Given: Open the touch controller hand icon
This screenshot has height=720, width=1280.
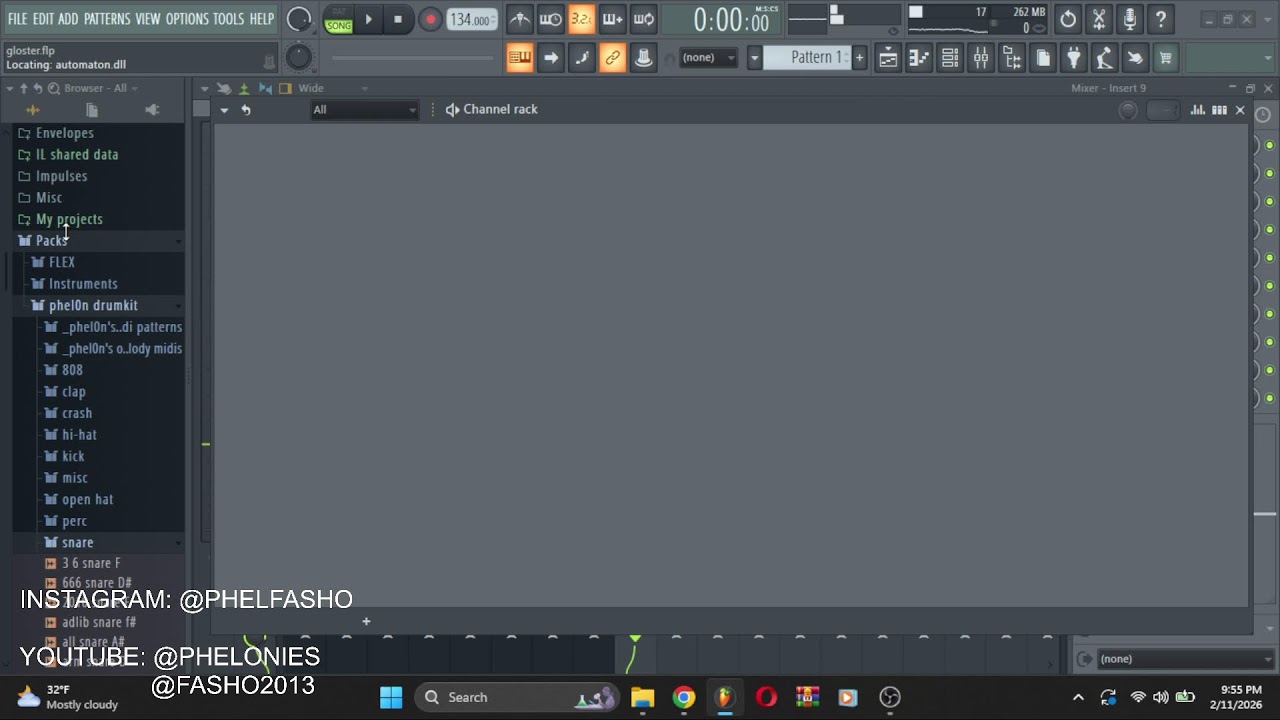Looking at the screenshot, I should 1135,58.
